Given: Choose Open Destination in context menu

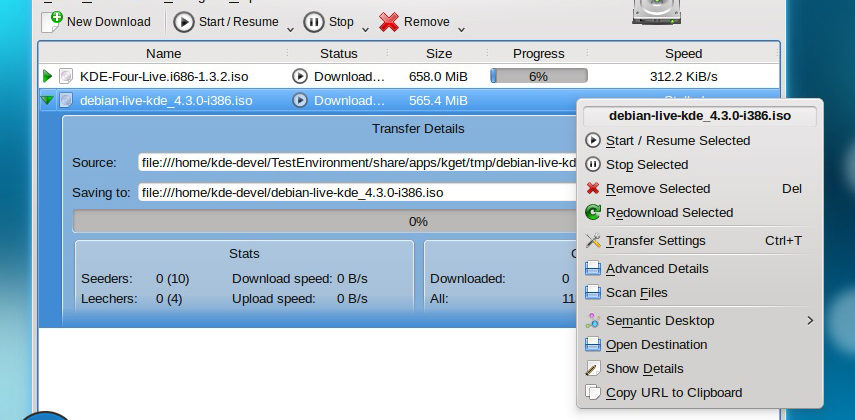Looking at the screenshot, I should (x=700, y=345).
